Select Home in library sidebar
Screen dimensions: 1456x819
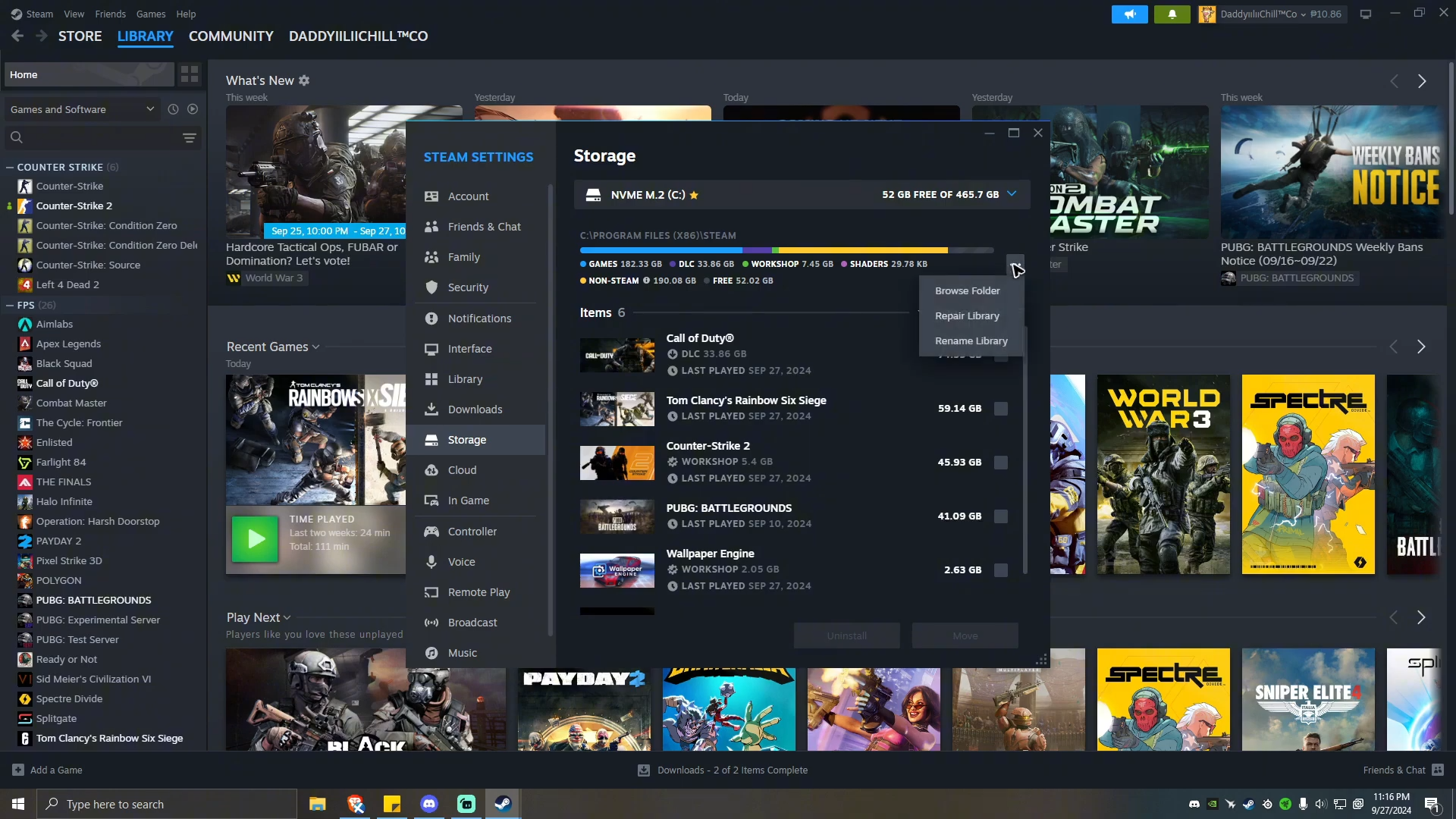tap(89, 74)
